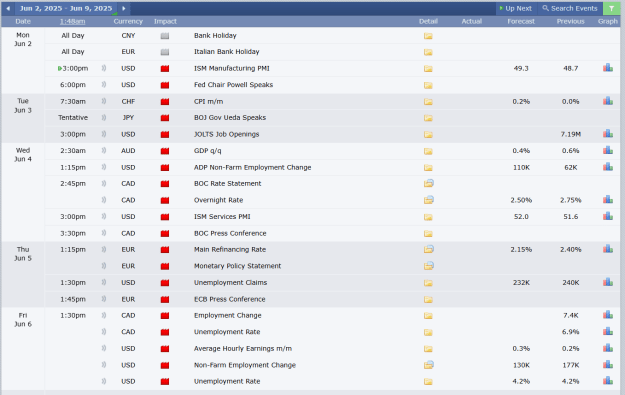The width and height of the screenshot is (625, 395).
Task: Open detail folder for JOLTS Job Openings
Action: [x=428, y=135]
